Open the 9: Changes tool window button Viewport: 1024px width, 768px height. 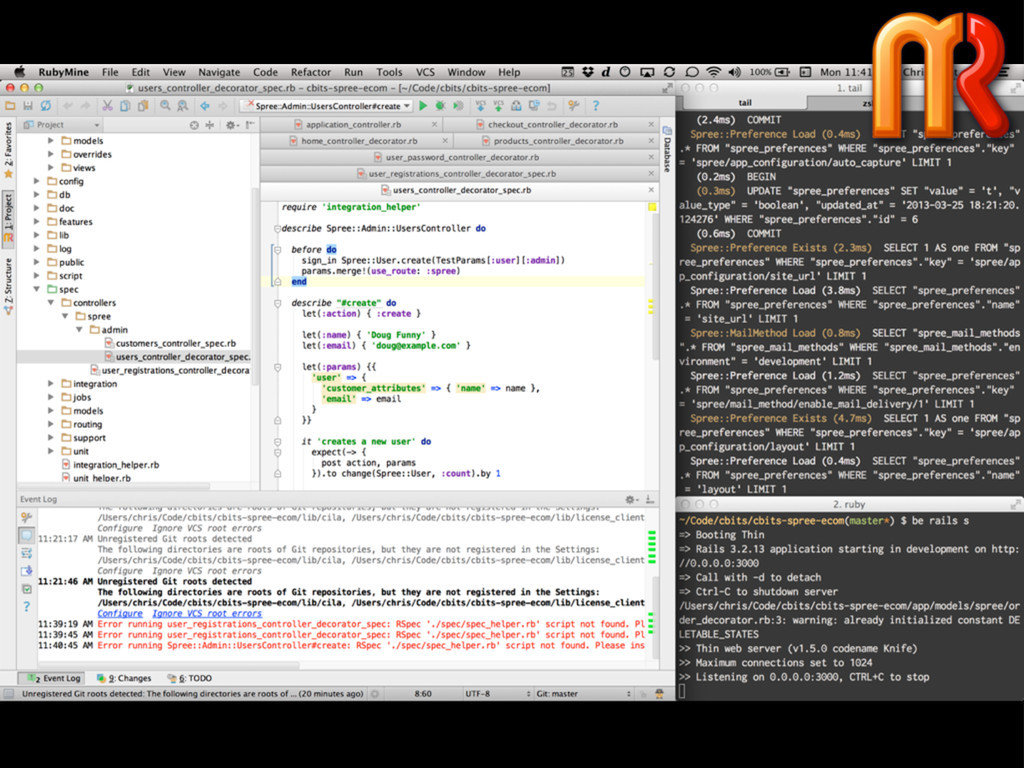[123, 678]
